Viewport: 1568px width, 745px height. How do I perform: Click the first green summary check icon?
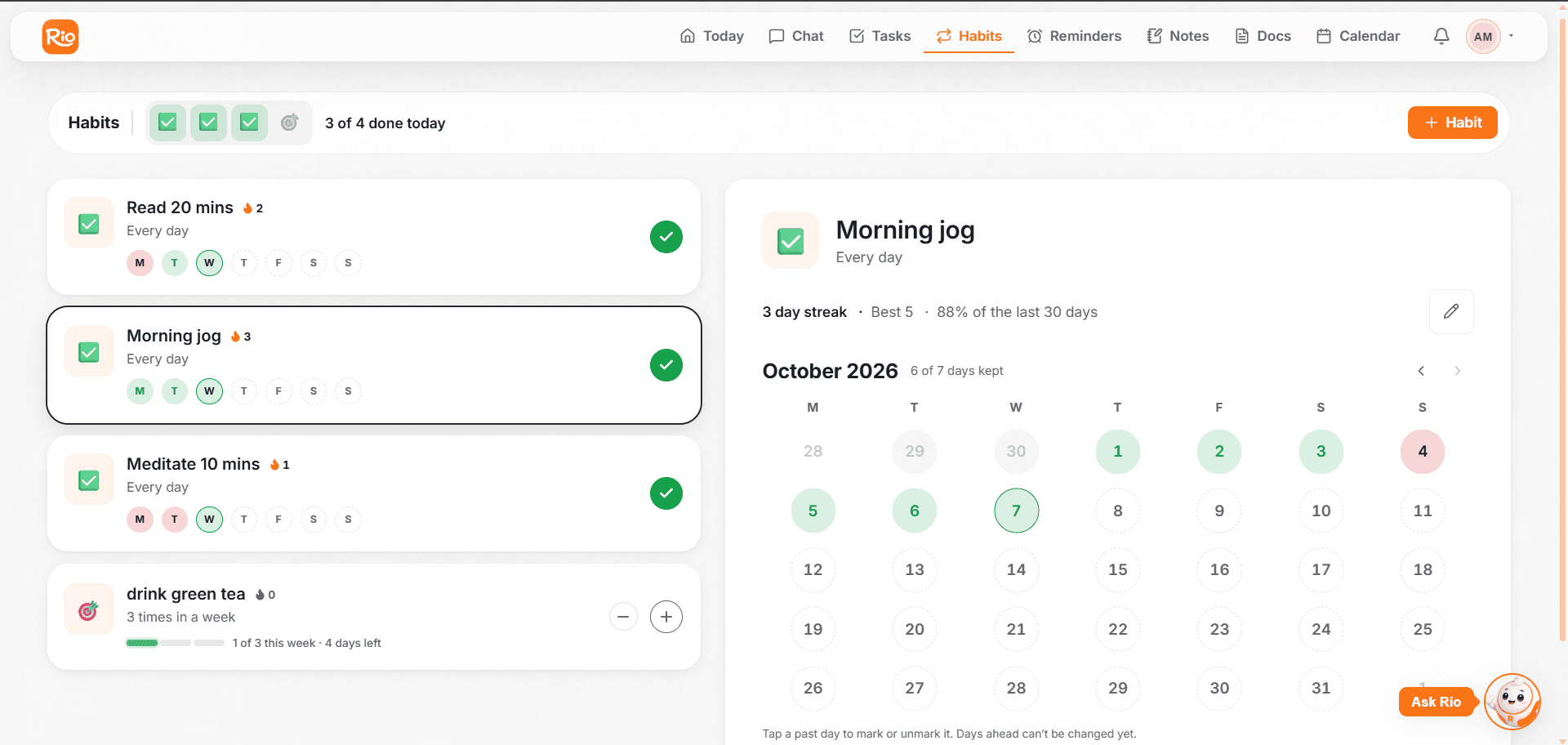click(x=168, y=123)
